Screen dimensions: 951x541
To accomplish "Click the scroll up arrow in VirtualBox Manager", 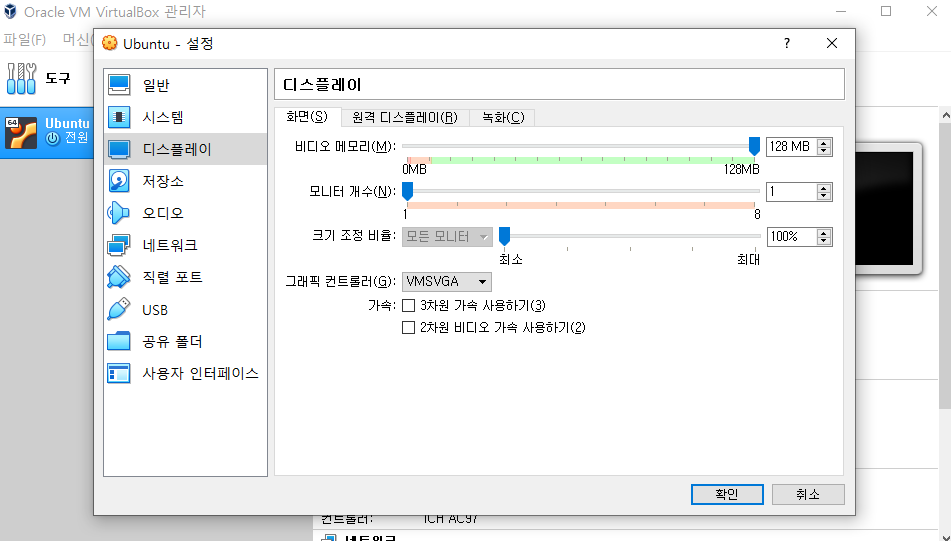I will pos(945,115).
